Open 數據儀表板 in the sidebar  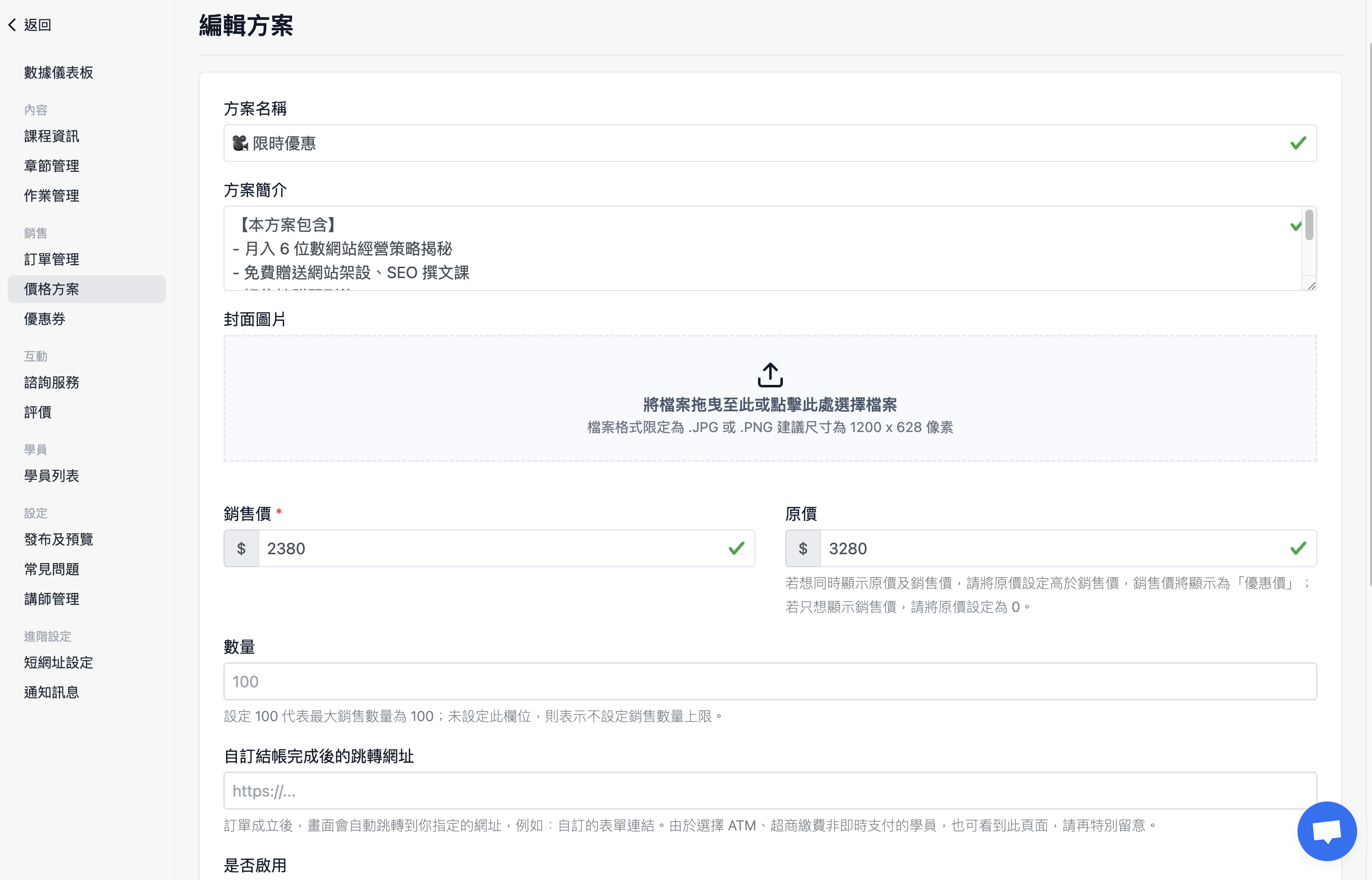click(x=58, y=73)
